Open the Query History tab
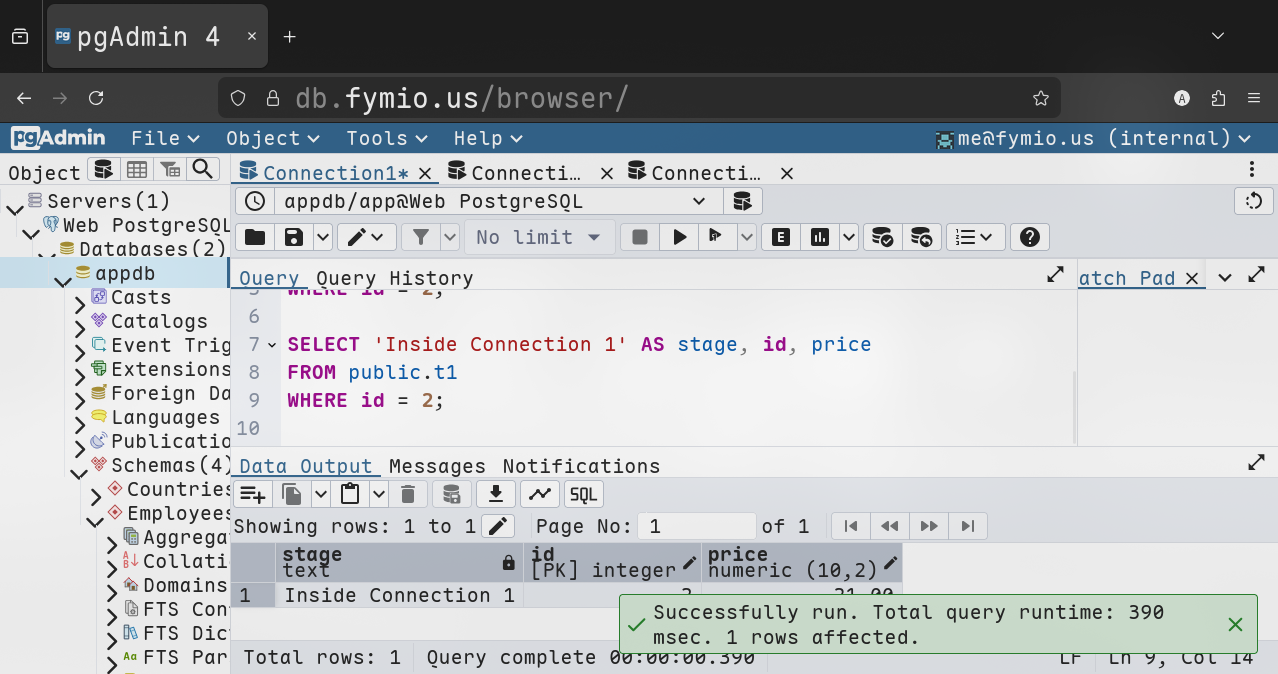Screen dimensions: 1278x674 click(394, 278)
